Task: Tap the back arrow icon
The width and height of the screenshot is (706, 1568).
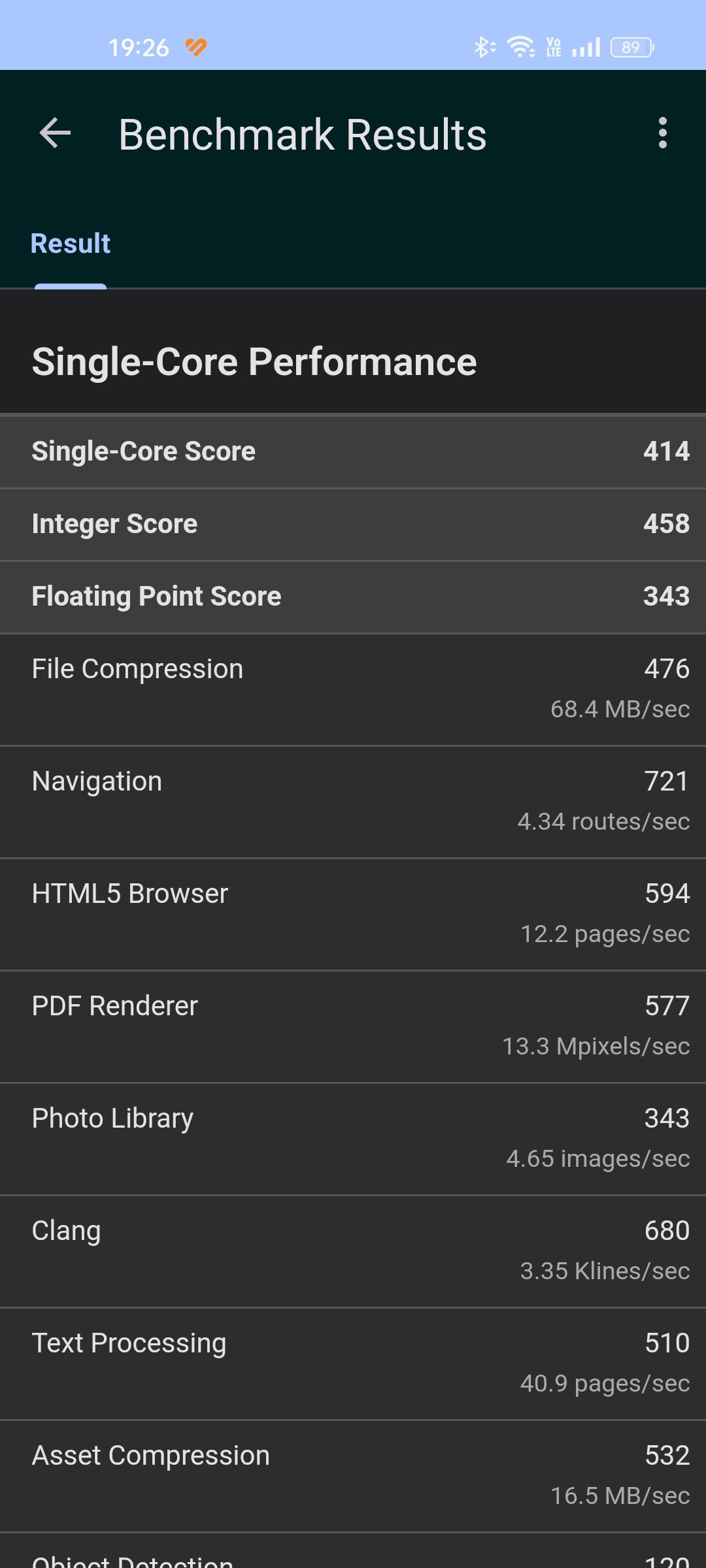Action: [x=55, y=133]
